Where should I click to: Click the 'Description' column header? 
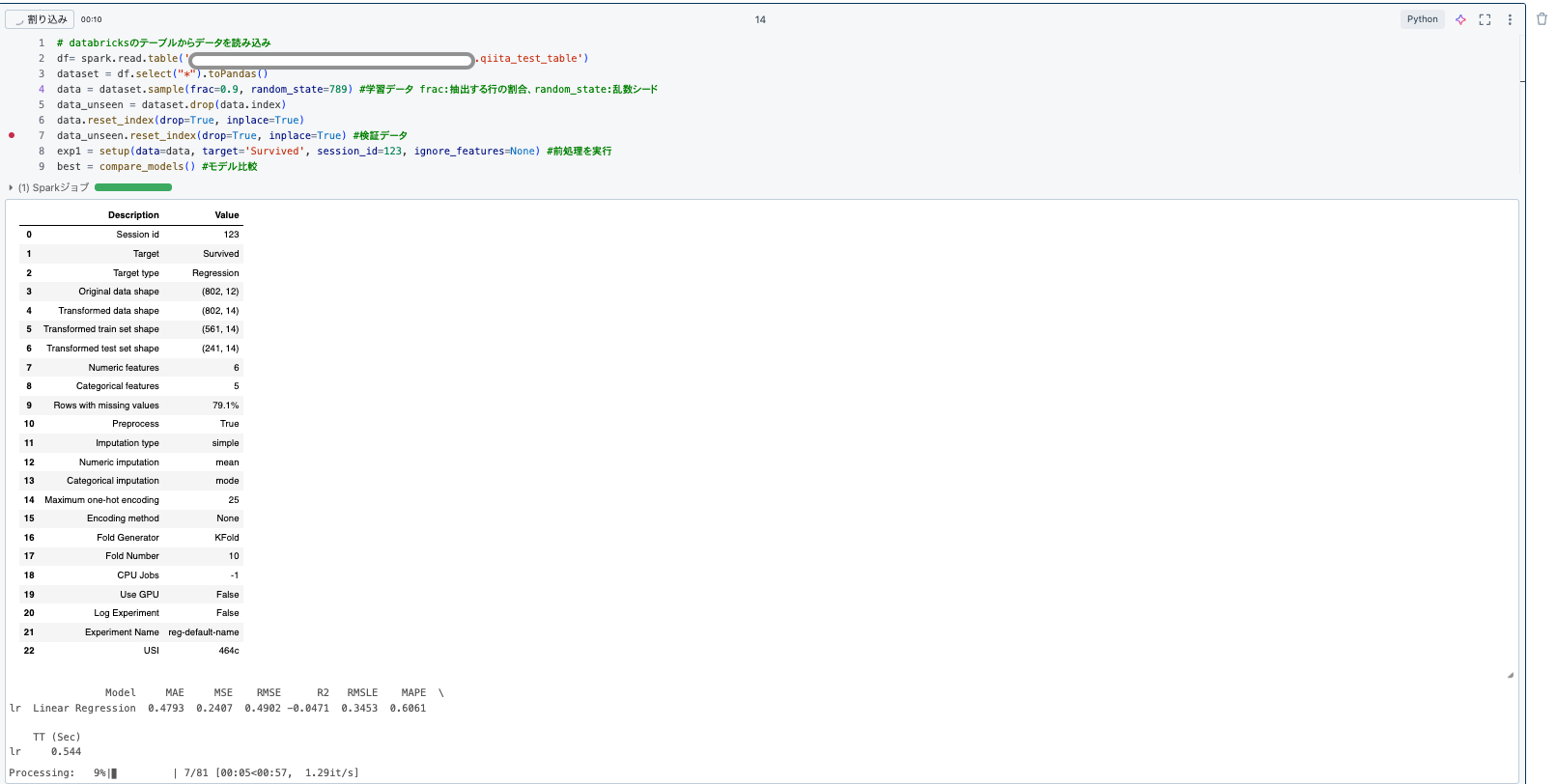coord(133,215)
